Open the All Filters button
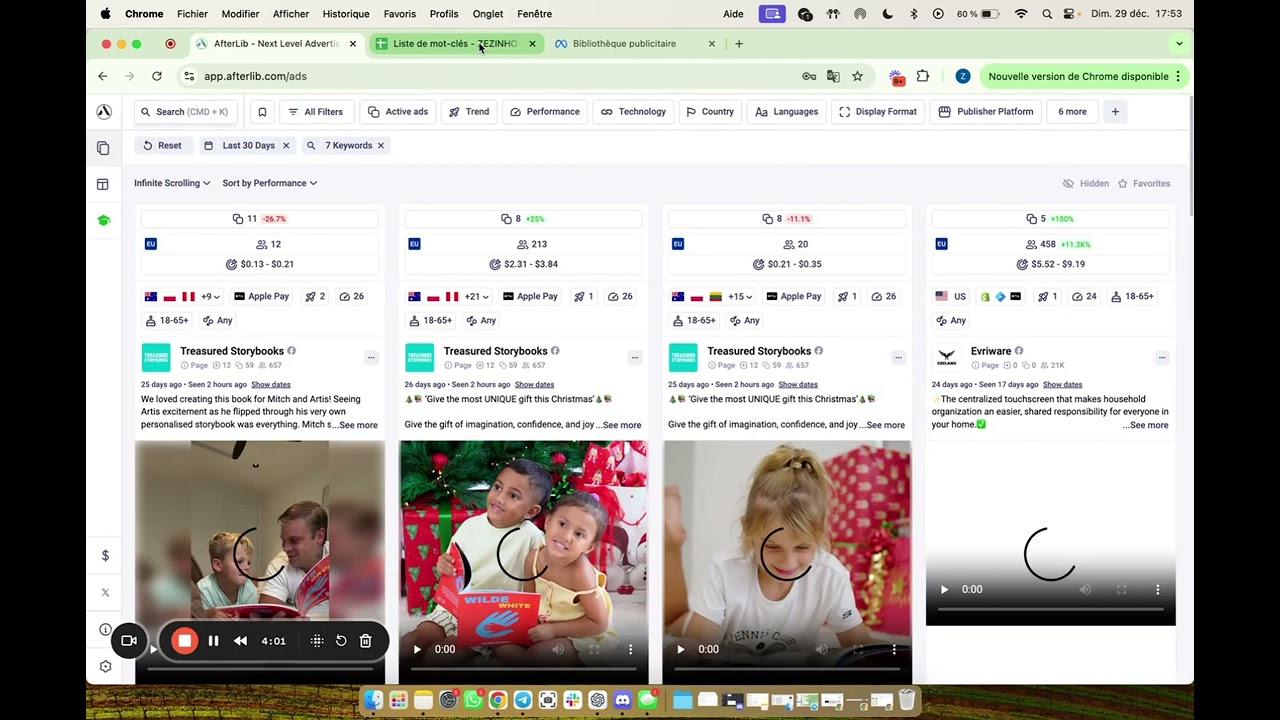Viewport: 1280px width, 720px height. (316, 112)
